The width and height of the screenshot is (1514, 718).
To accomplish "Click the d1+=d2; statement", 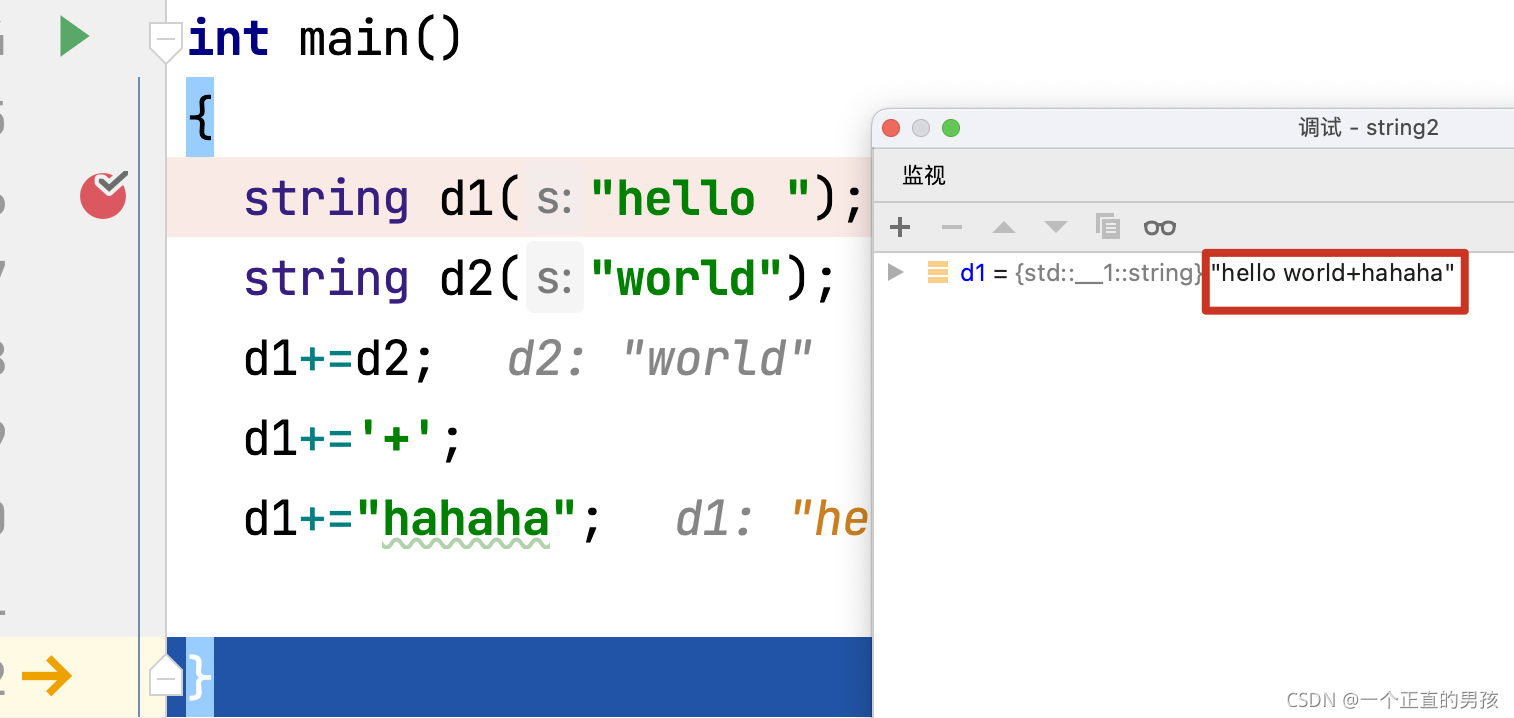I will coord(339,358).
